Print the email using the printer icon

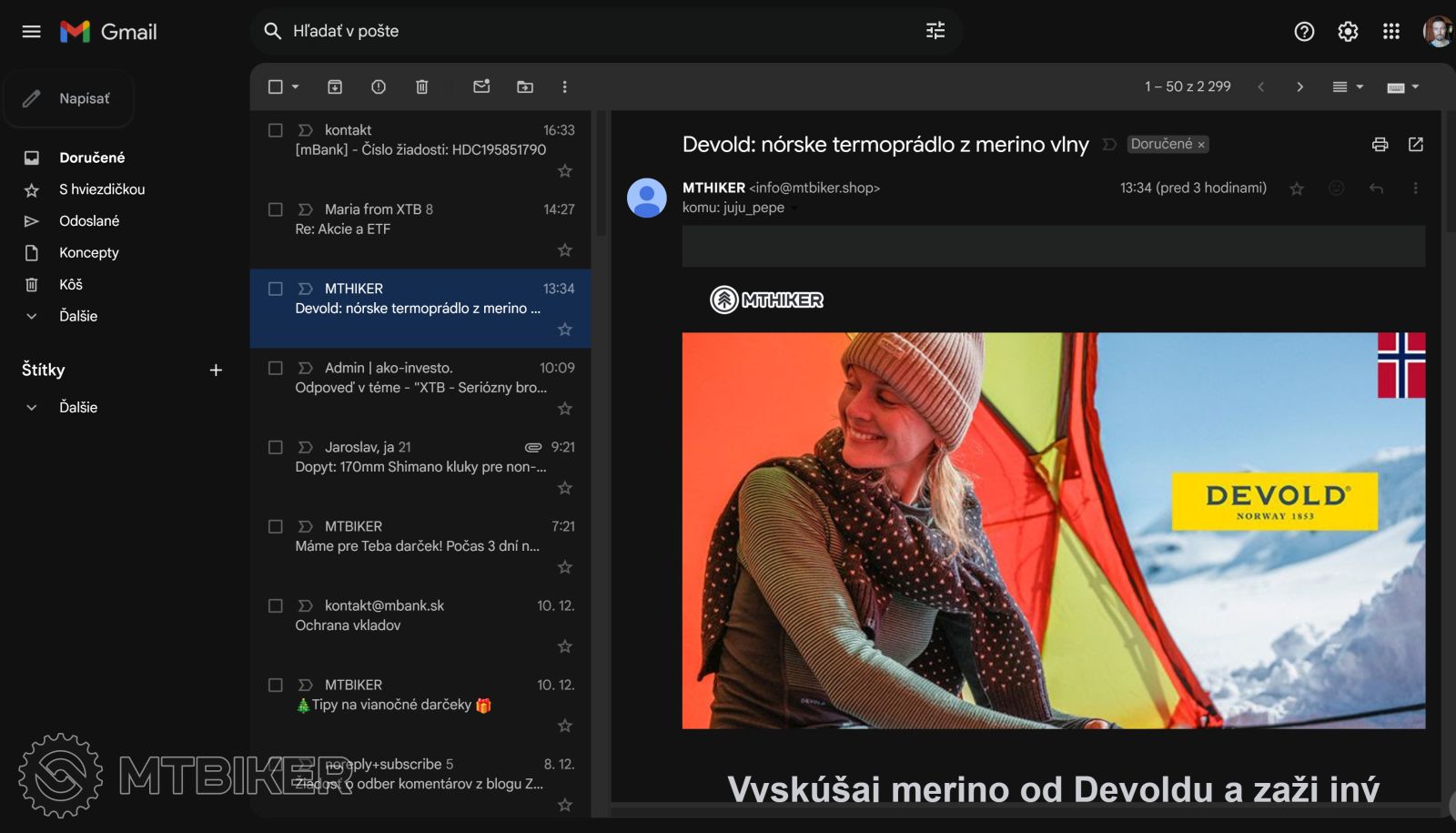point(1380,145)
